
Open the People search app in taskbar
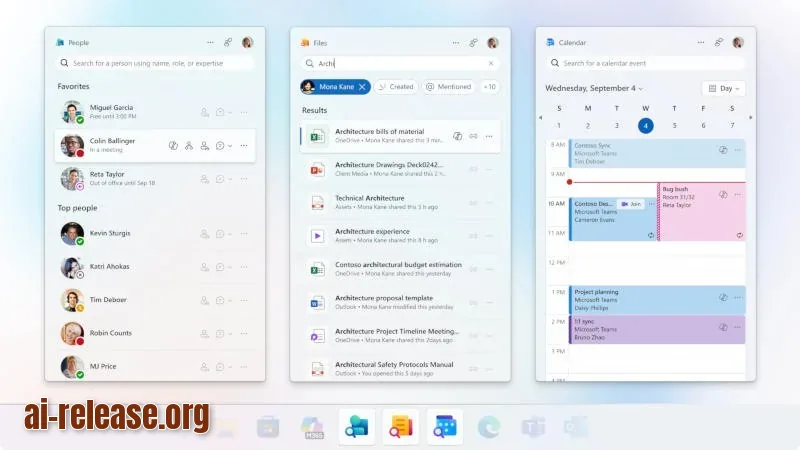coord(357,427)
